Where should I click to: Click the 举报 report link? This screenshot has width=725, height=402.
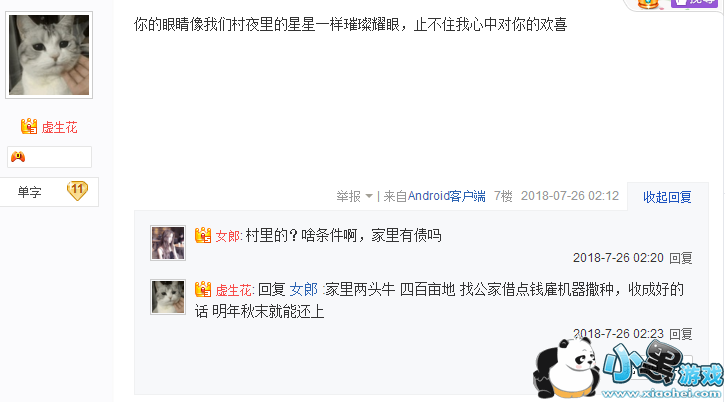coord(349,197)
